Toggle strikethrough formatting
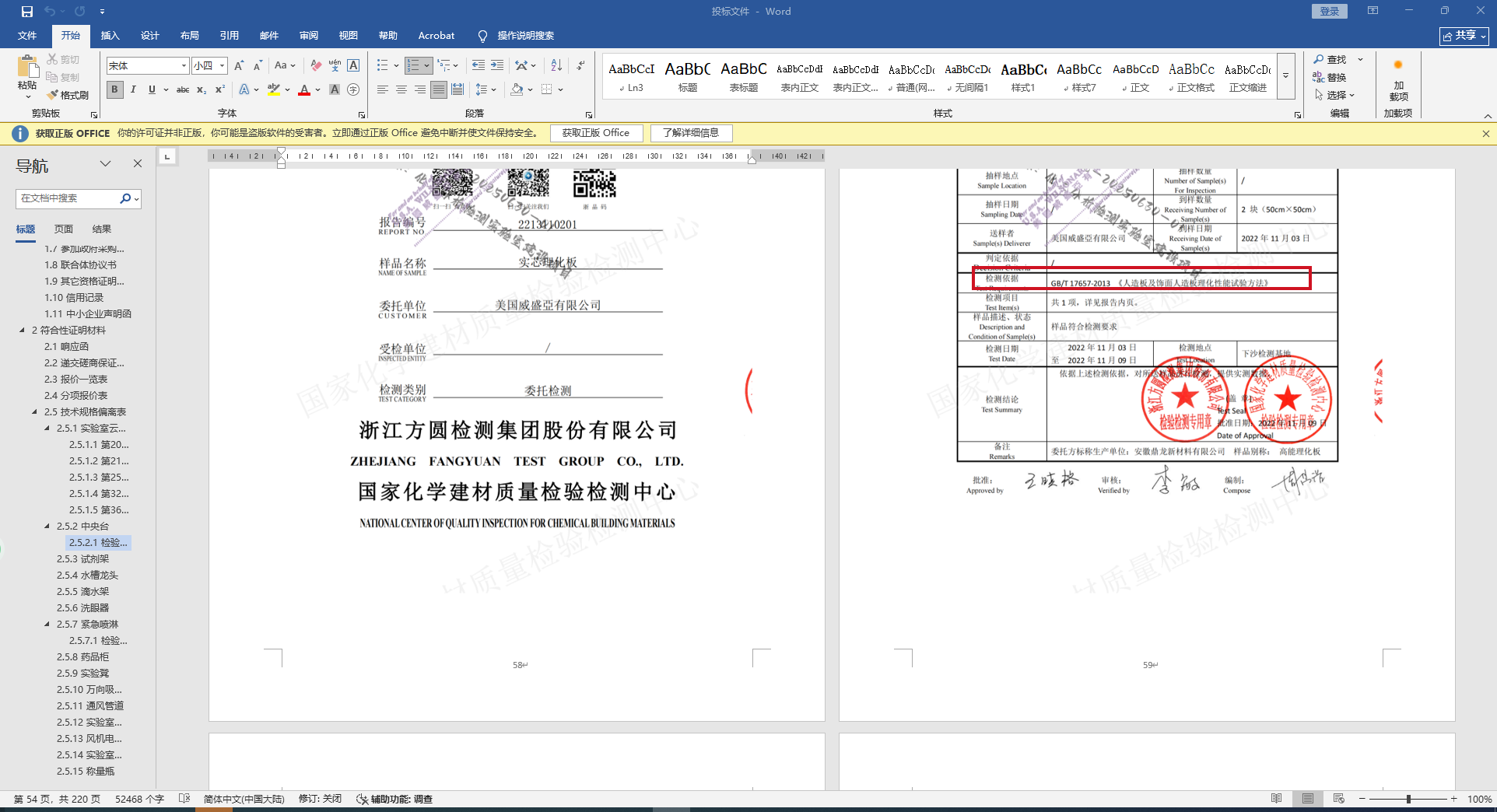The image size is (1497, 812). (x=183, y=89)
